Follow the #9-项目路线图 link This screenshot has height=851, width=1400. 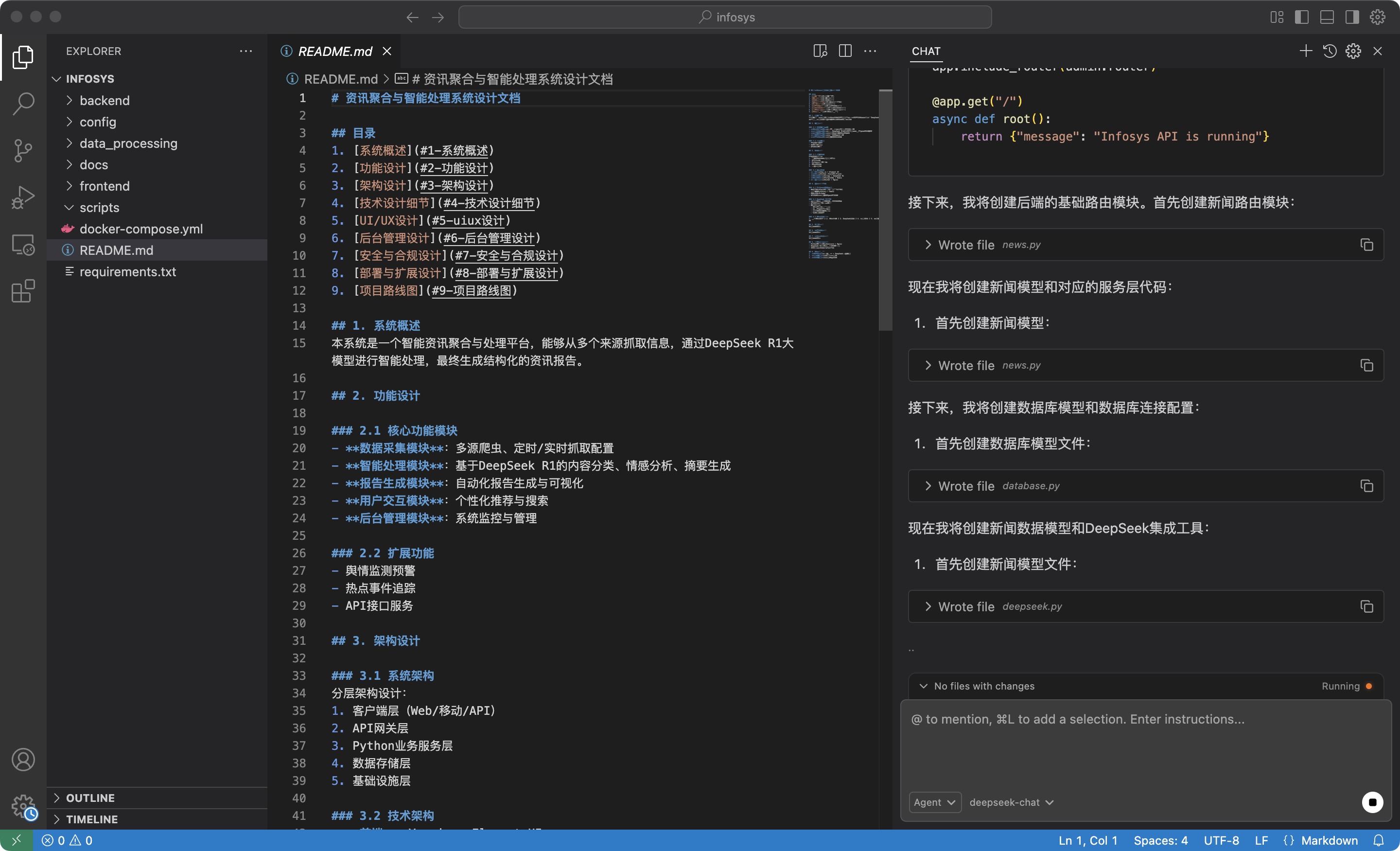471,290
